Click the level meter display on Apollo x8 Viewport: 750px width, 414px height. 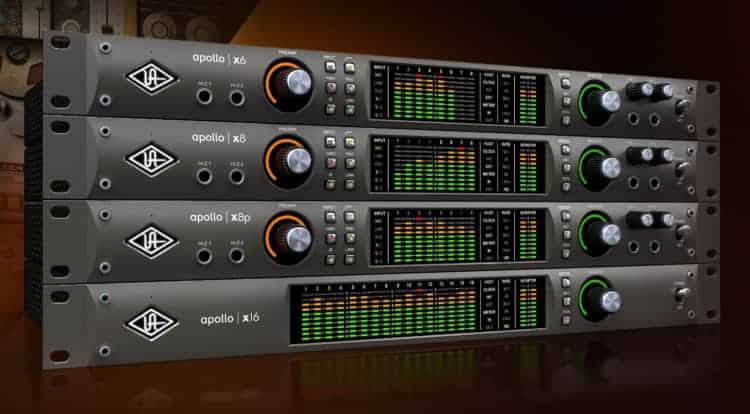pos(458,165)
